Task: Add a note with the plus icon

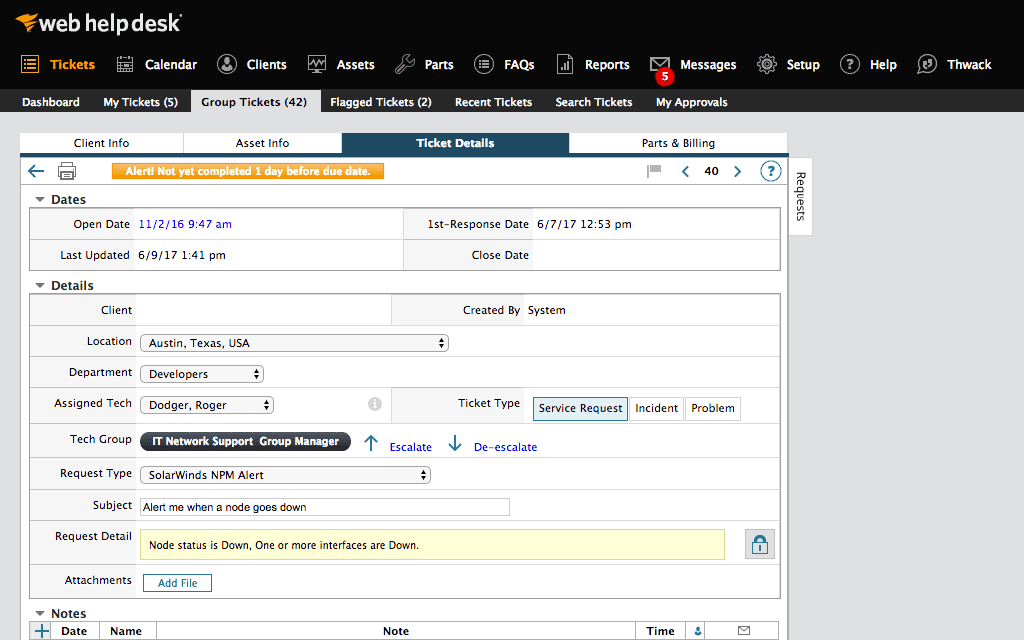Action: tap(42, 631)
